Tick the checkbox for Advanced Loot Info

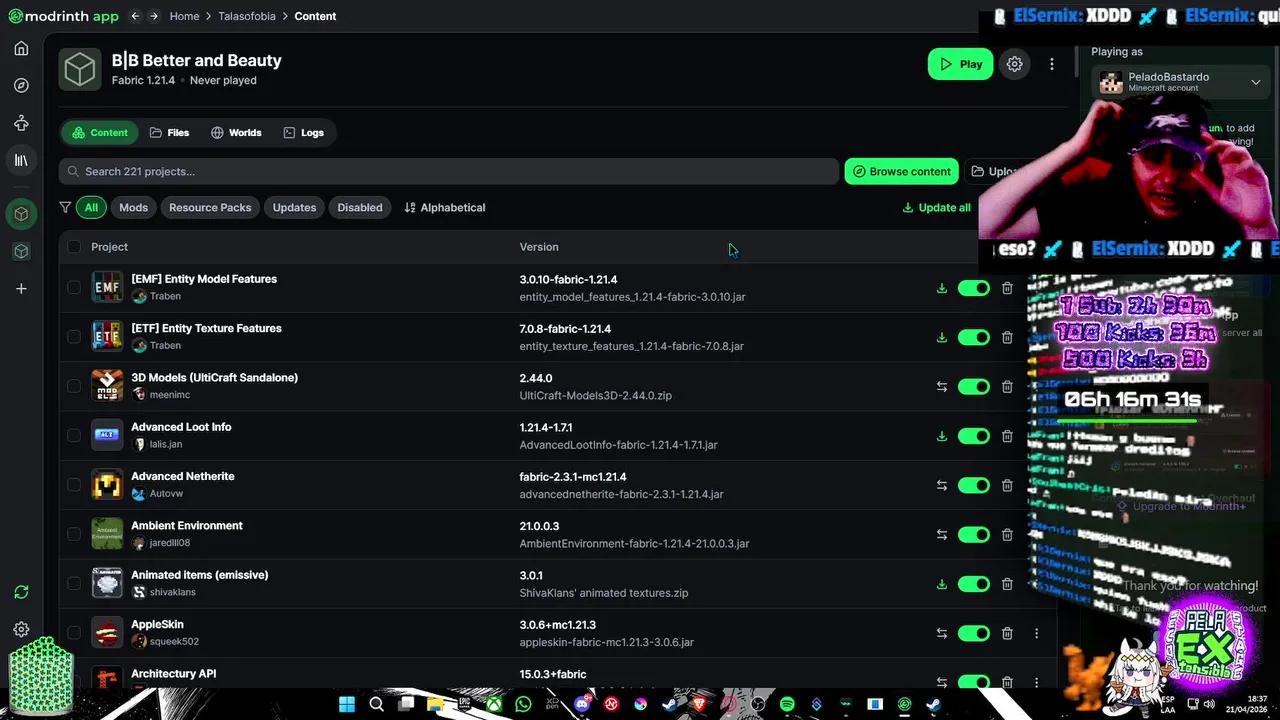tap(74, 436)
